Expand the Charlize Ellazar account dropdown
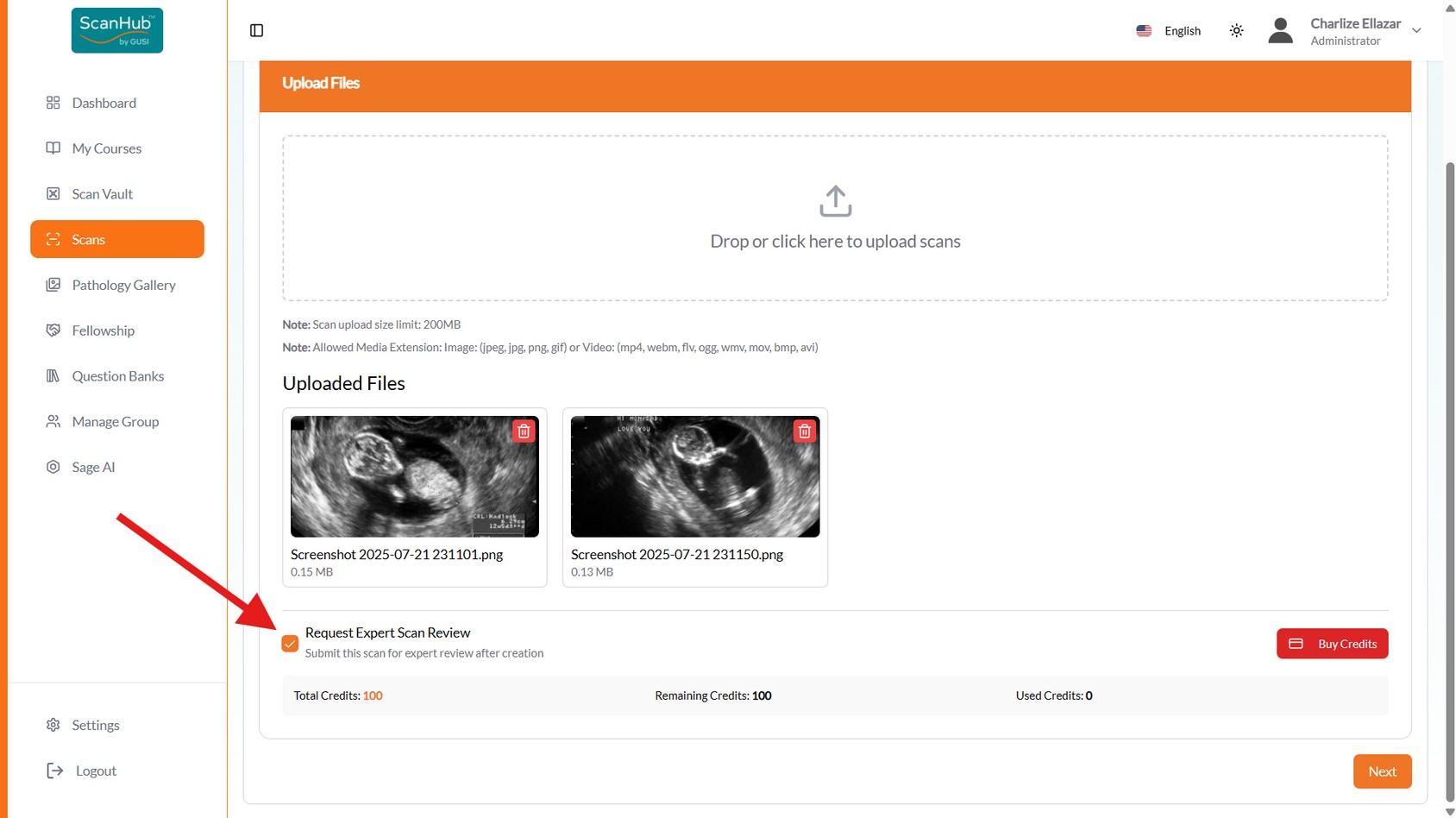Viewport: 1456px width, 818px height. coord(1416,30)
